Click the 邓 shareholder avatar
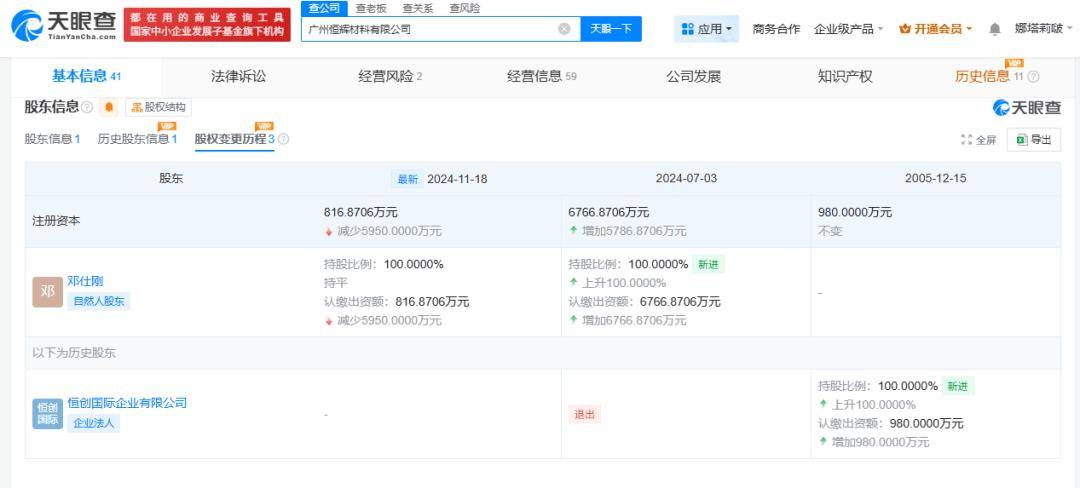Screen dimensions: 1080x488 tap(48, 292)
